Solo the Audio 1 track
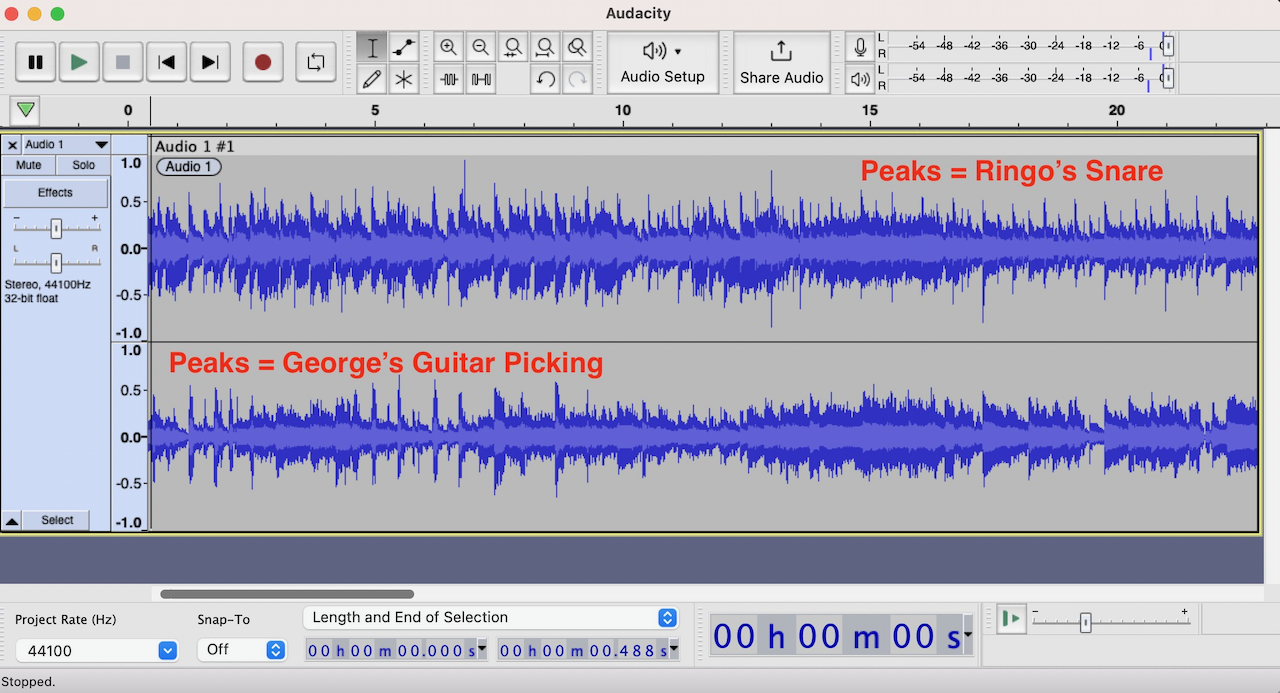Image resolution: width=1280 pixels, height=693 pixels. click(x=84, y=165)
